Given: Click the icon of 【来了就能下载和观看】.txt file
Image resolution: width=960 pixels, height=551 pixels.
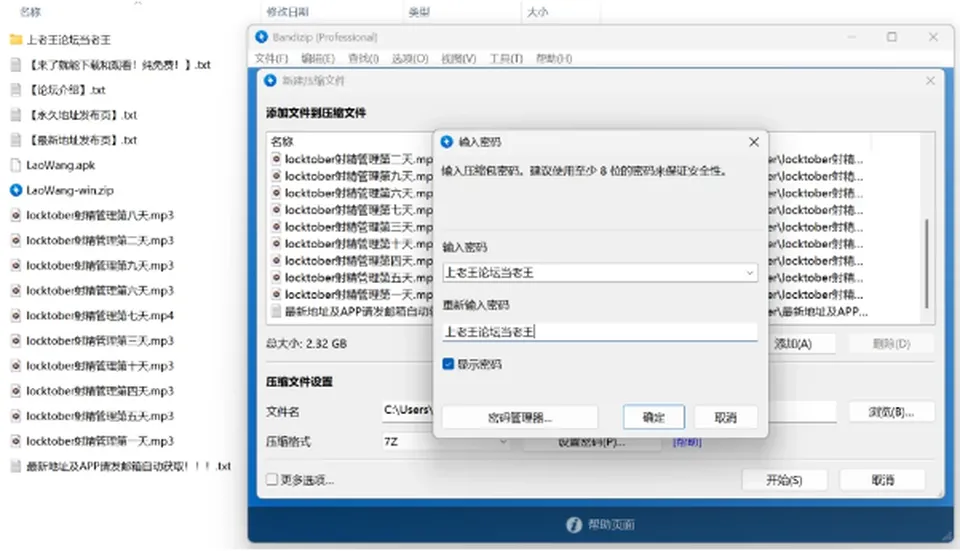Looking at the screenshot, I should pyautogui.click(x=16, y=65).
